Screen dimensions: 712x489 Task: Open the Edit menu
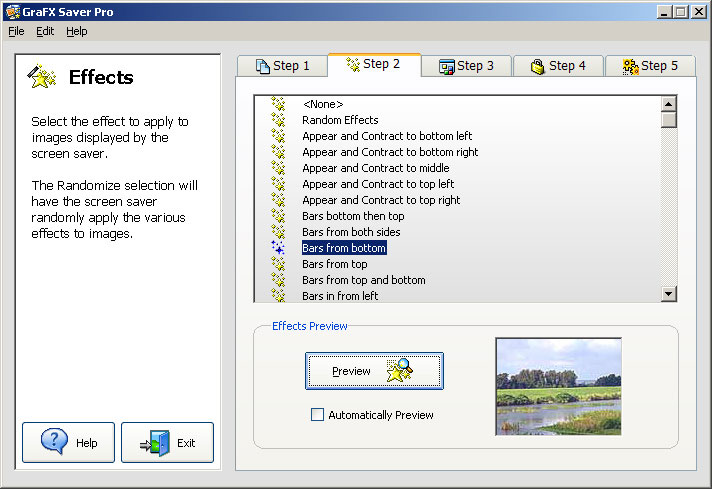point(45,31)
